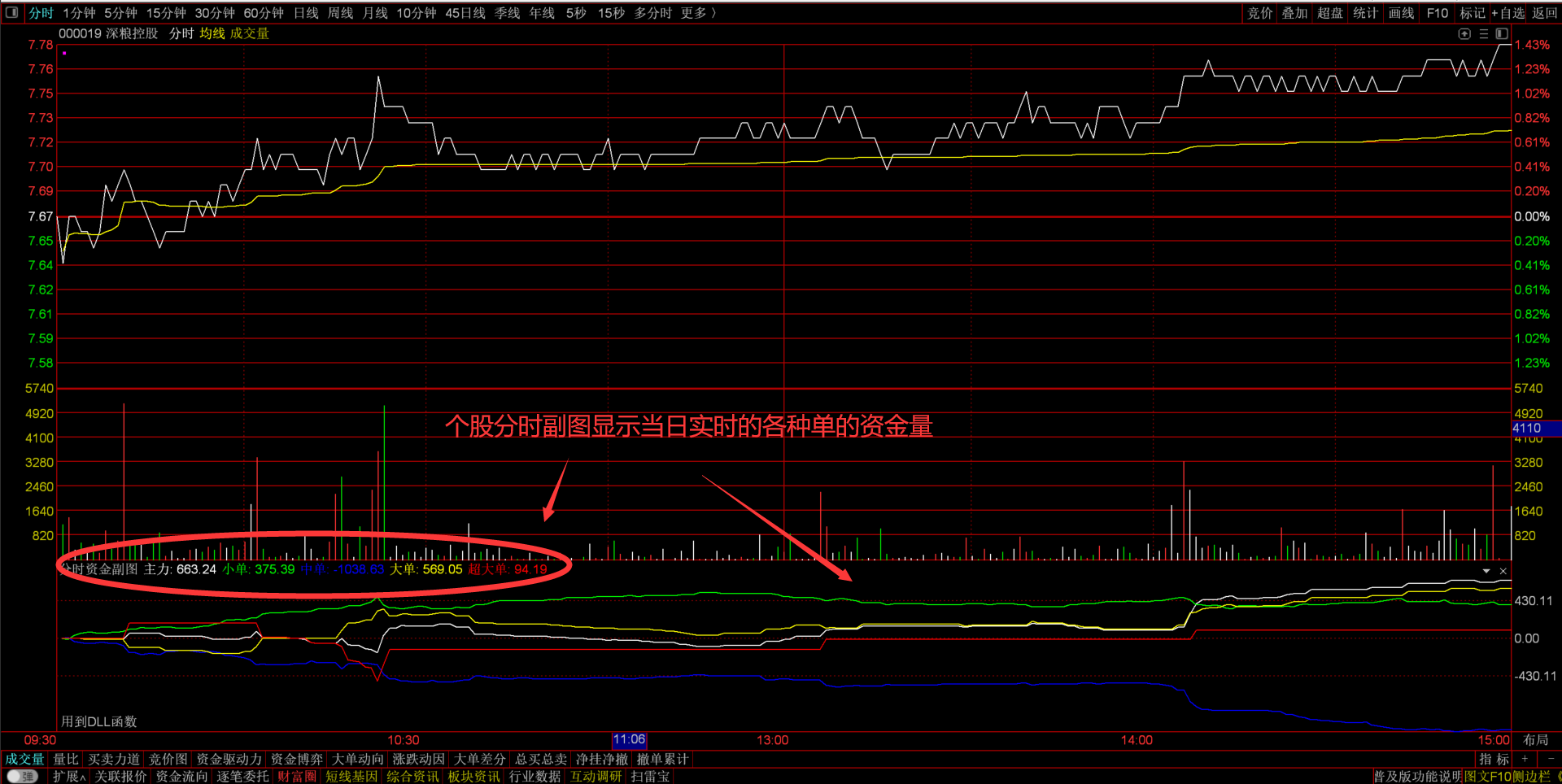Select the 60分钟 period
The image size is (1562, 784).
pyautogui.click(x=264, y=13)
